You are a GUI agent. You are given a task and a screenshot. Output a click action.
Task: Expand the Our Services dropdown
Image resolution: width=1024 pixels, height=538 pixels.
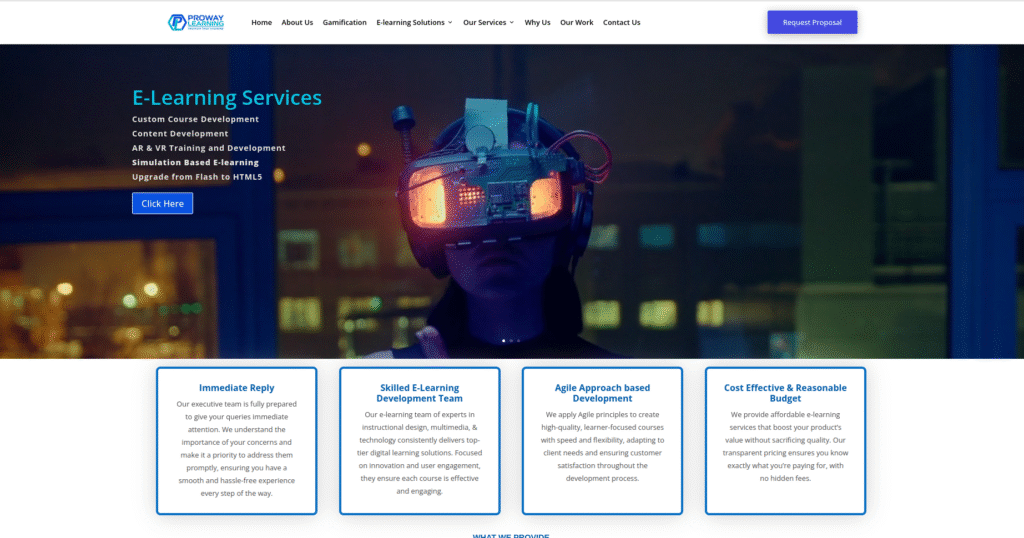click(x=488, y=22)
